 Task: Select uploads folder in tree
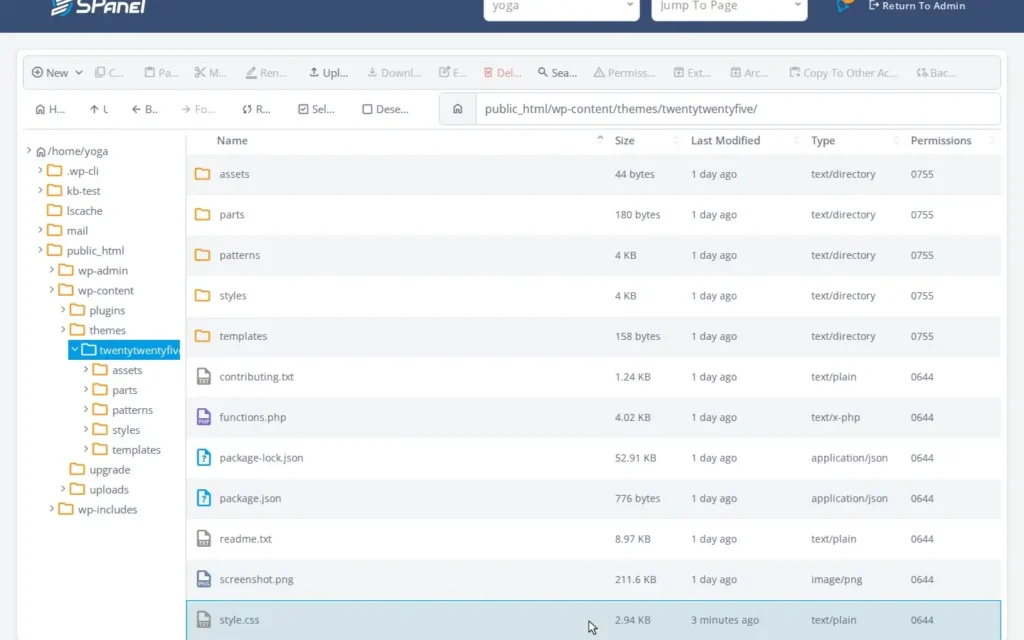click(x=108, y=490)
